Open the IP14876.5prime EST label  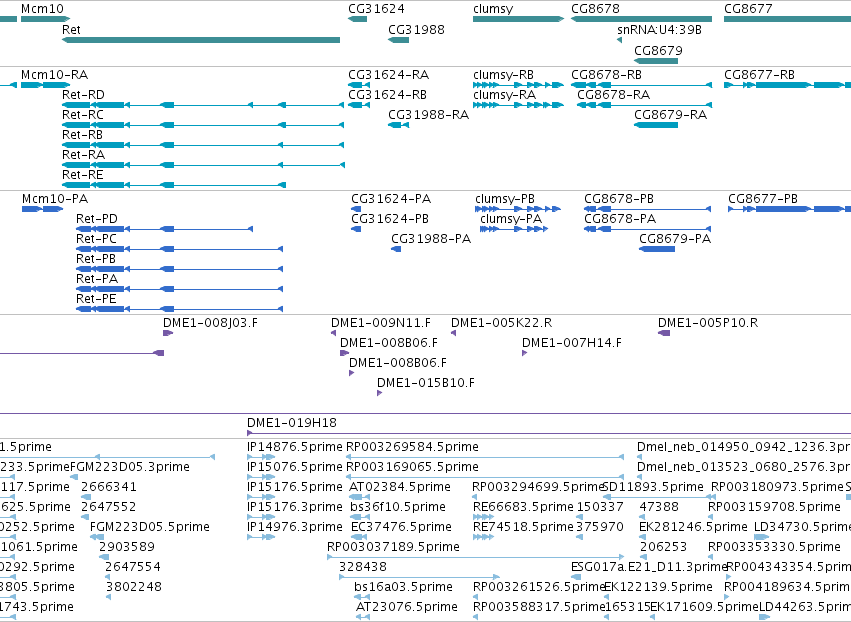pyautogui.click(x=295, y=447)
